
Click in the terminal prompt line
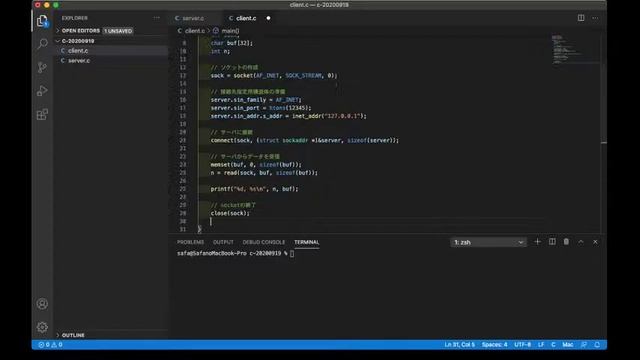[236, 253]
